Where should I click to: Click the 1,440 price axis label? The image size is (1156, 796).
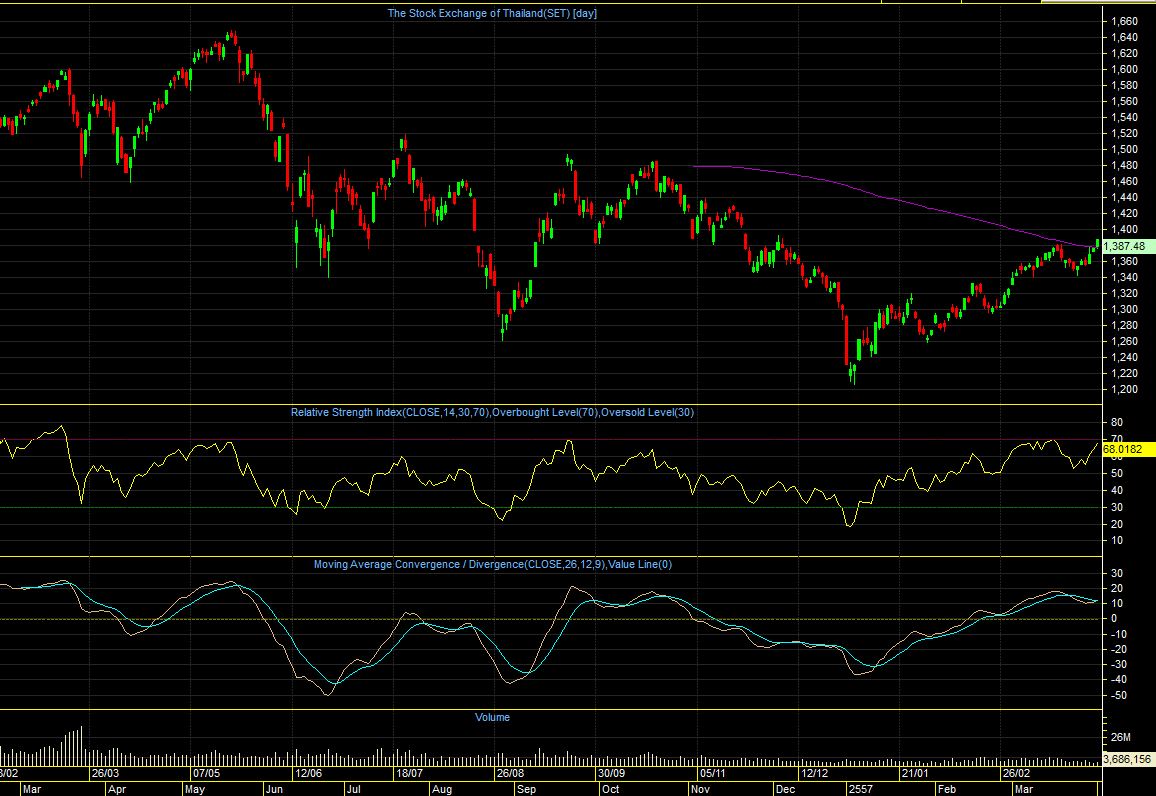pyautogui.click(x=1124, y=198)
